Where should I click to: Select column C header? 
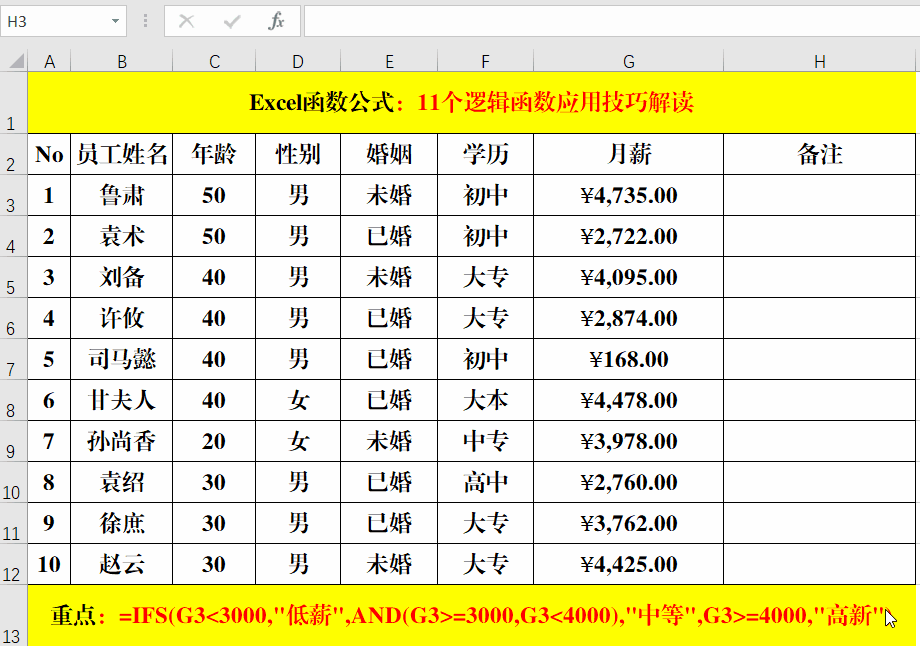(x=214, y=61)
